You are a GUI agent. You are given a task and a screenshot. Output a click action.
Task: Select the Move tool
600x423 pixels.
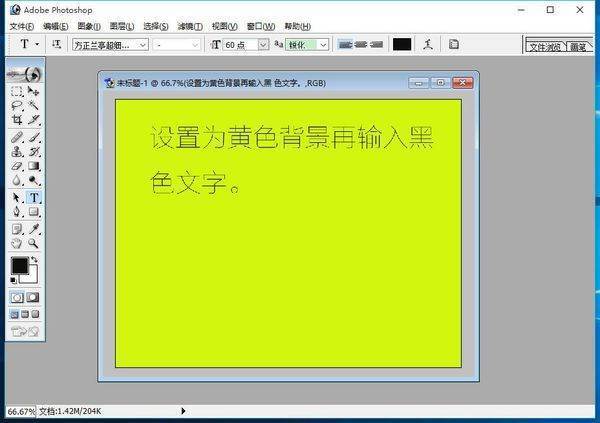34,91
